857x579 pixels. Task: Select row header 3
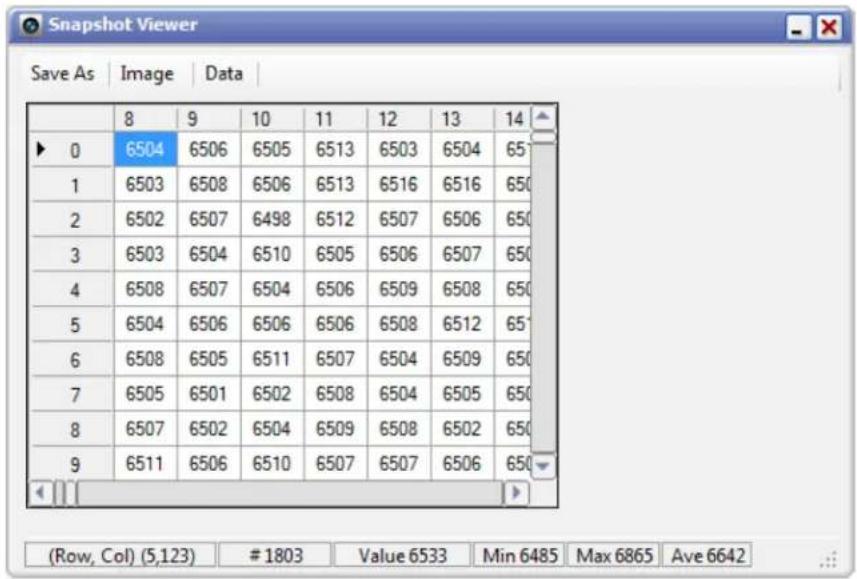[x=71, y=254]
